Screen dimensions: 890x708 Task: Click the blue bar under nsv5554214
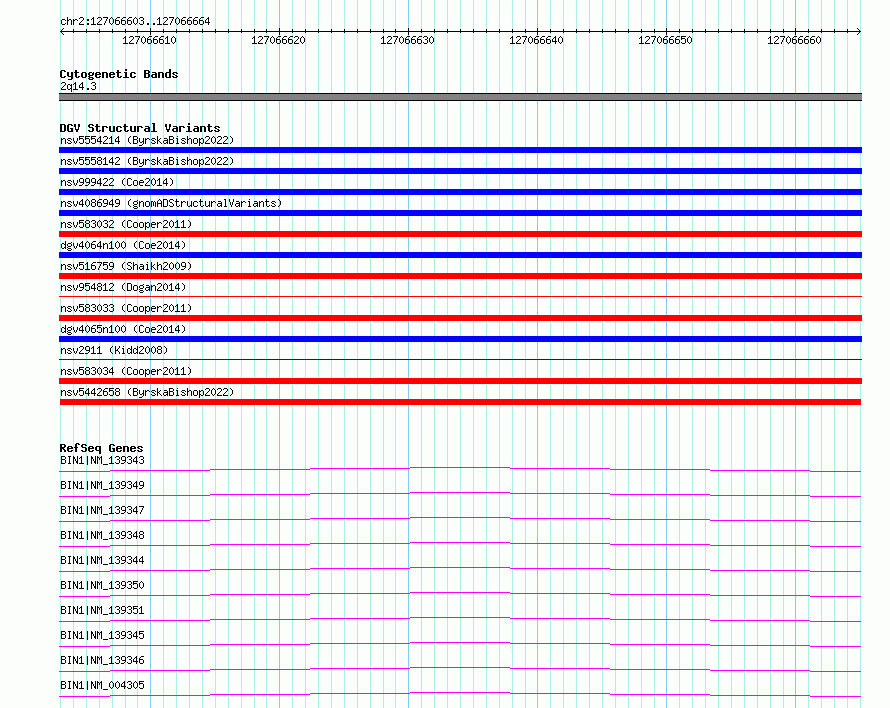460,150
